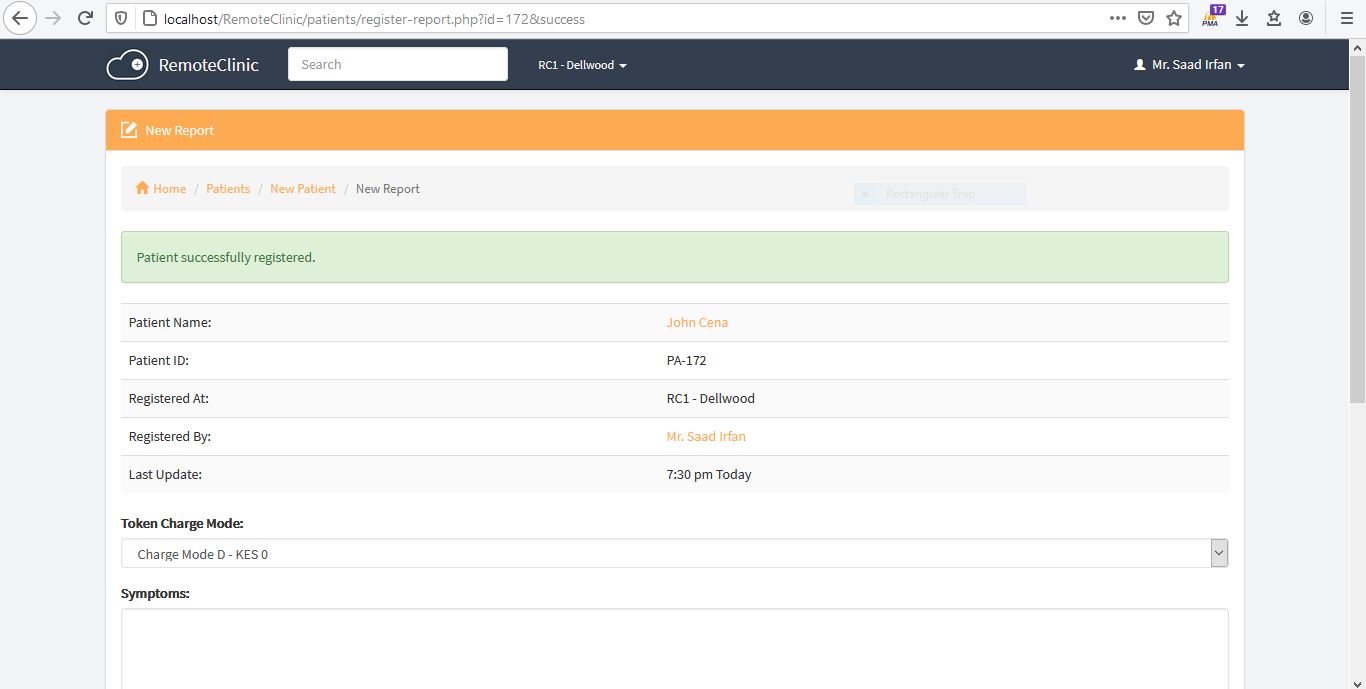Open the Patients breadcrumb link
1366x689 pixels.
tap(228, 188)
